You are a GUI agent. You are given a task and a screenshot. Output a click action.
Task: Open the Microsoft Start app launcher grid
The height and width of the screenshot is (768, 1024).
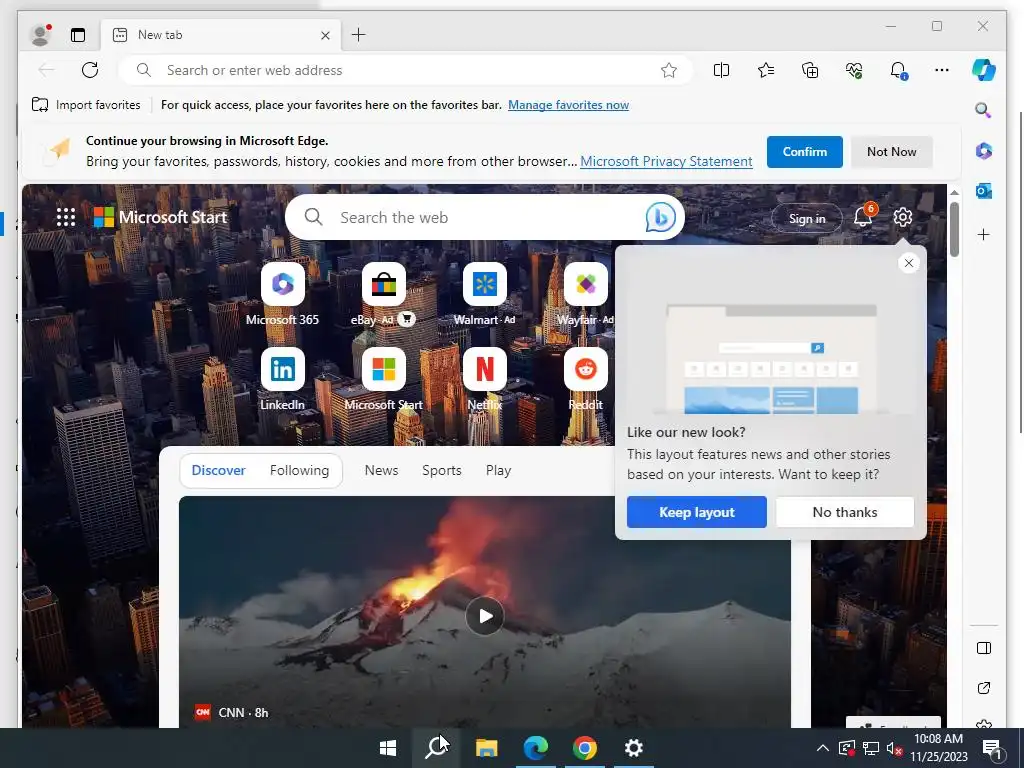click(66, 217)
